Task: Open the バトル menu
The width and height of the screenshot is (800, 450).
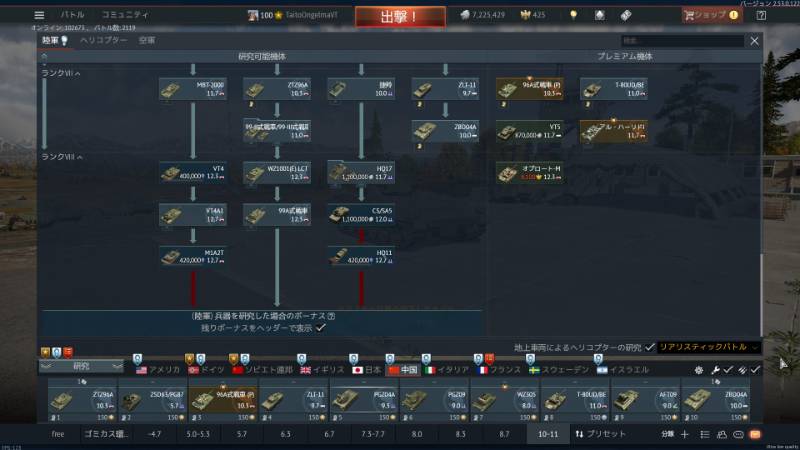Action: tap(72, 15)
